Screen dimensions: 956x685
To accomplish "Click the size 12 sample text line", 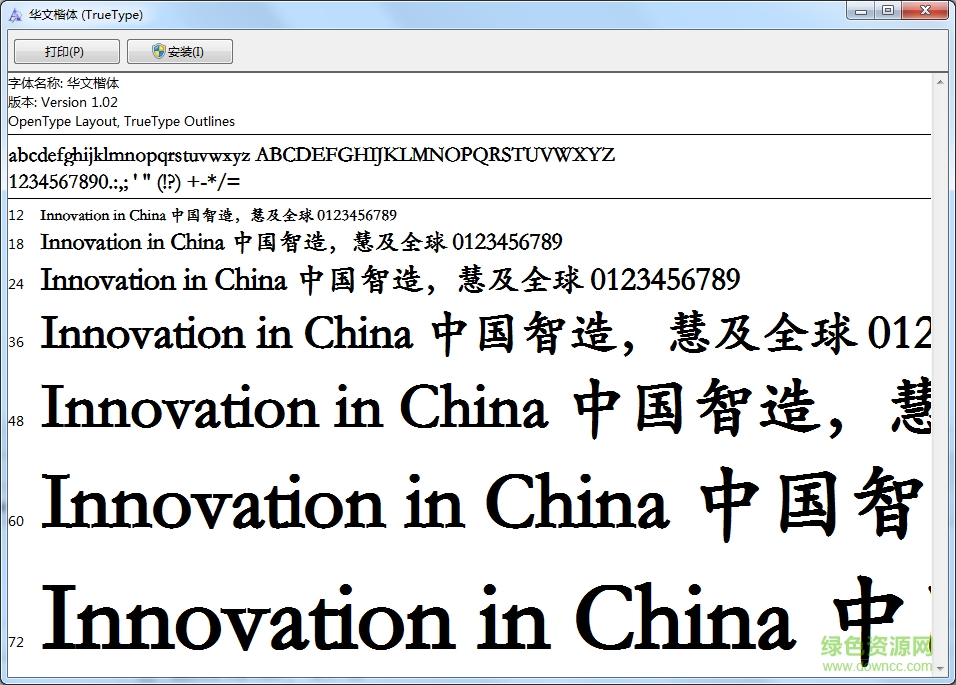I will pyautogui.click(x=218, y=215).
